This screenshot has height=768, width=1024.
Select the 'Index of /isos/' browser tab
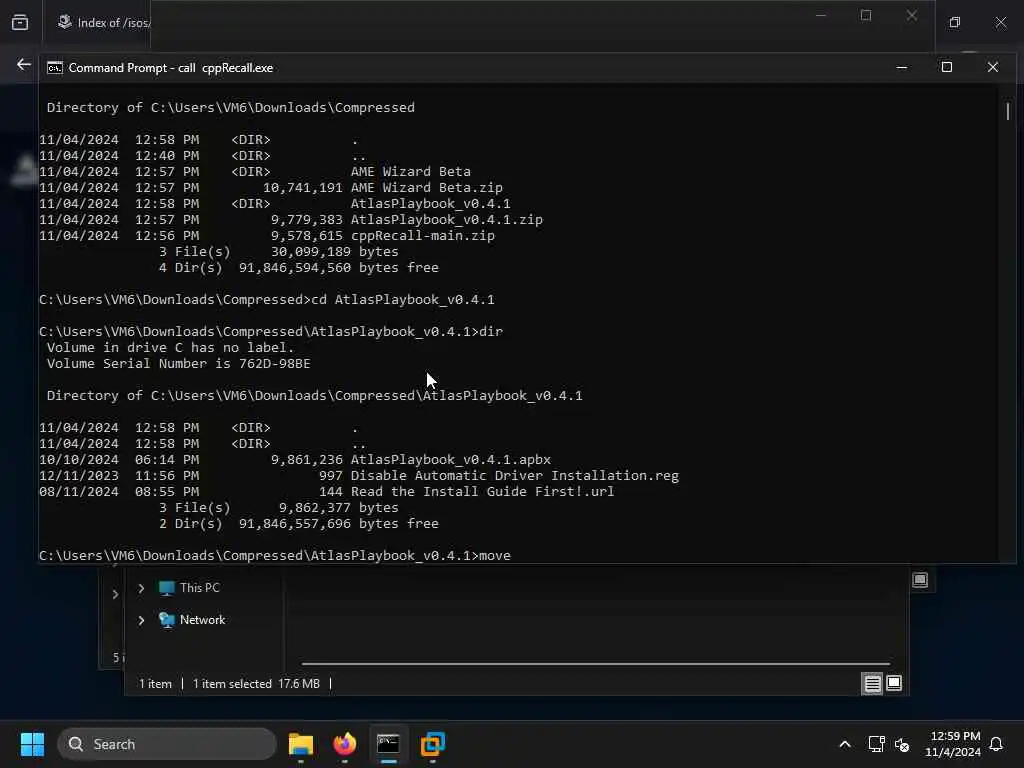(104, 22)
